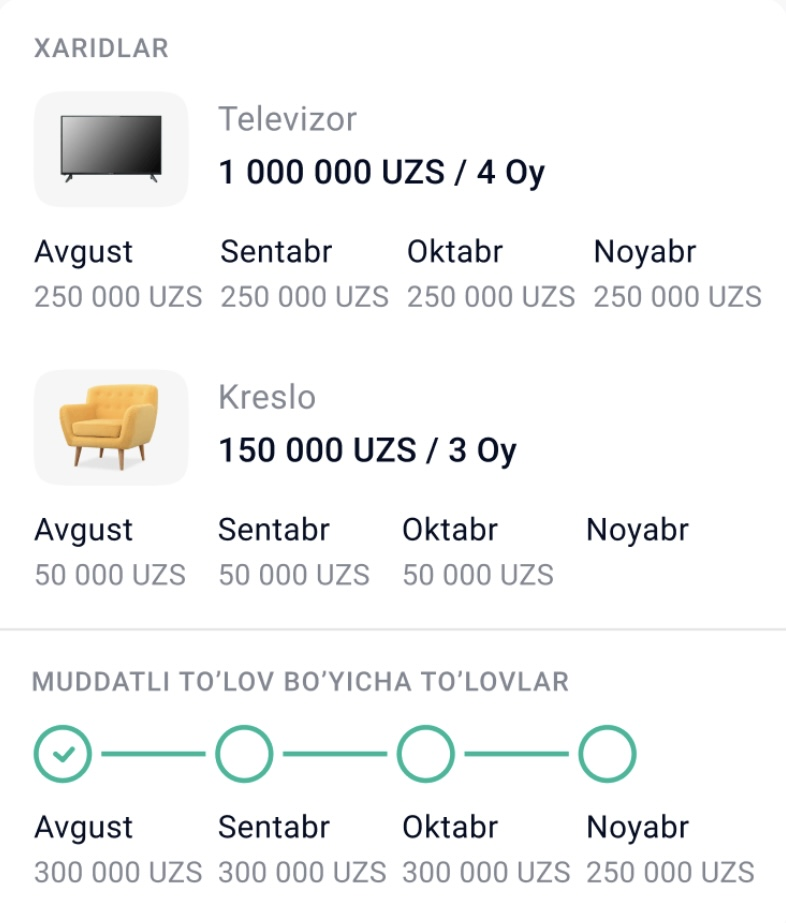Viewport: 786px width, 923px height.
Task: Select the Oktabr payment step circle
Action: point(426,754)
